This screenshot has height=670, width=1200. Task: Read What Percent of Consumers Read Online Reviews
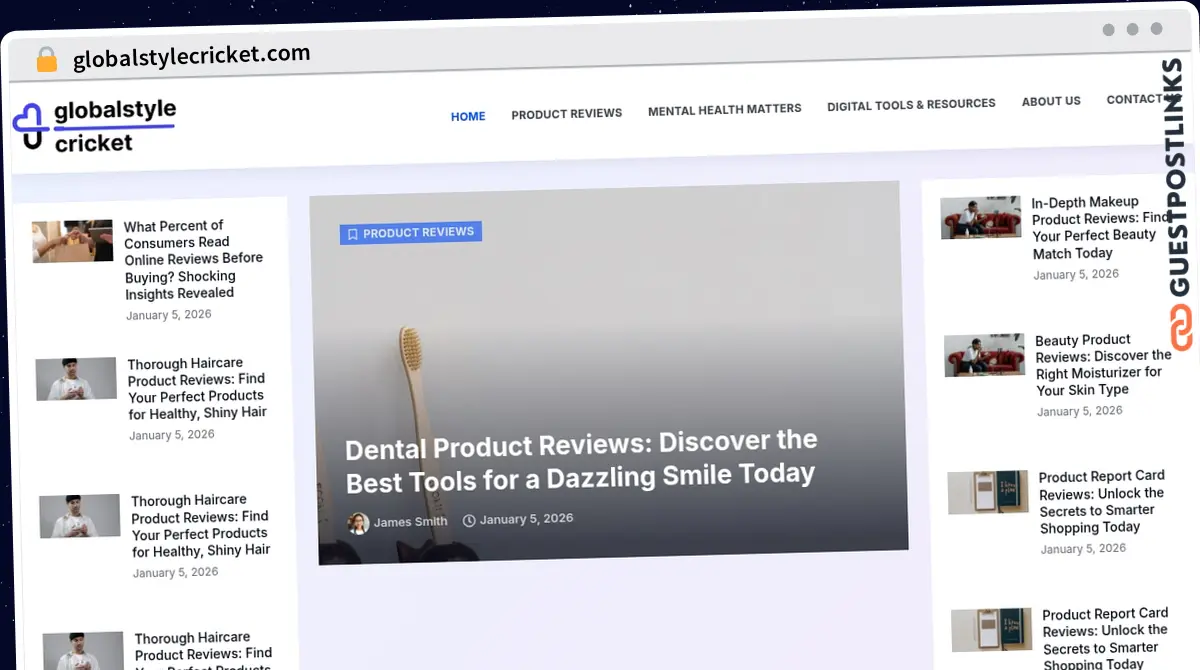click(193, 259)
